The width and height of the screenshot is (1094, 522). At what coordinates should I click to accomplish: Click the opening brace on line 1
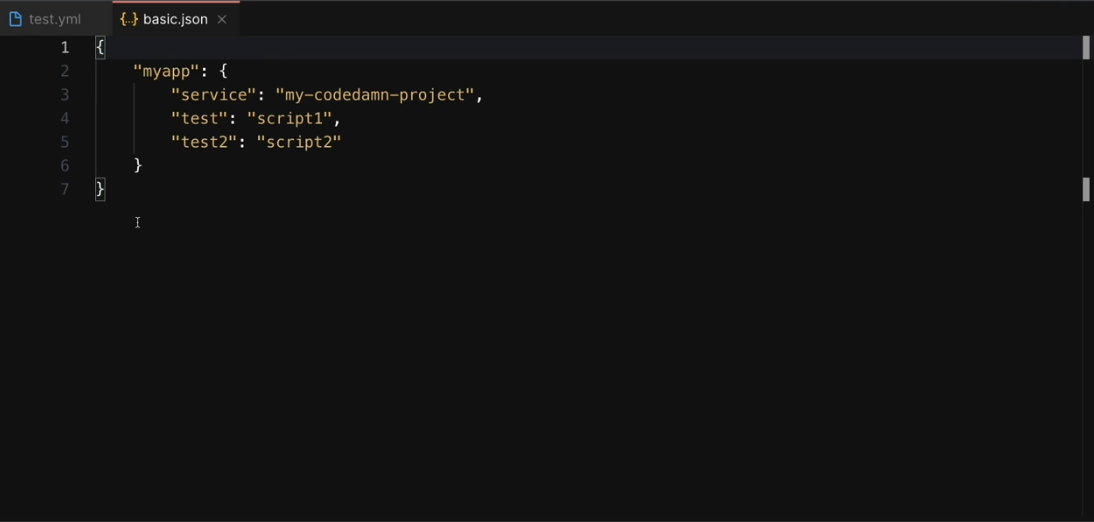[x=100, y=47]
